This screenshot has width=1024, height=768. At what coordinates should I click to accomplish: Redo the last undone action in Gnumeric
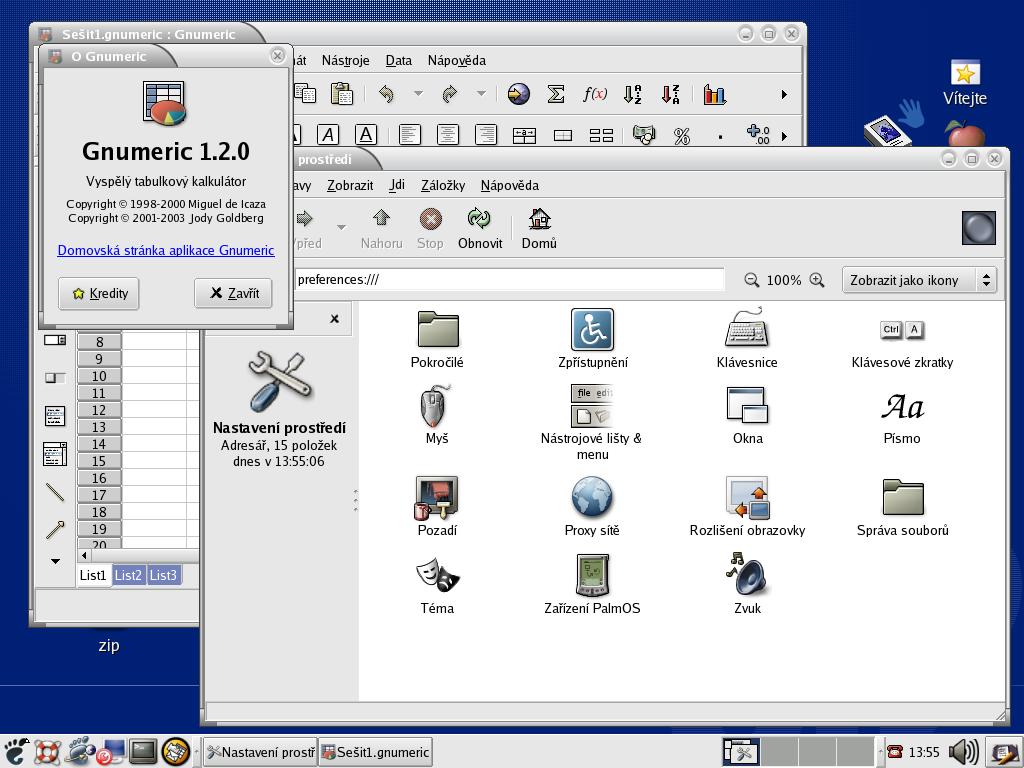[449, 95]
